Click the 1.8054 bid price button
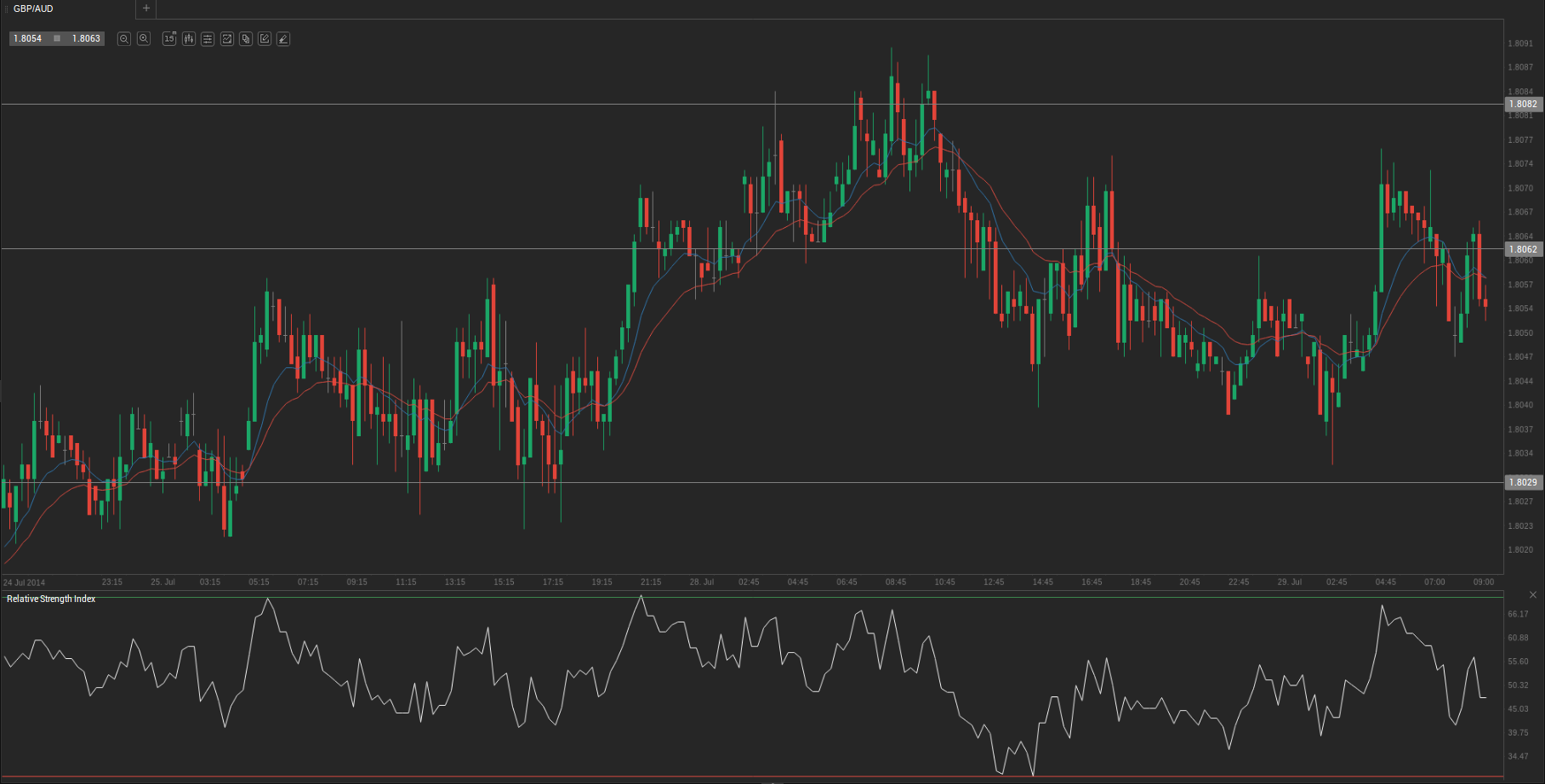 (x=28, y=39)
